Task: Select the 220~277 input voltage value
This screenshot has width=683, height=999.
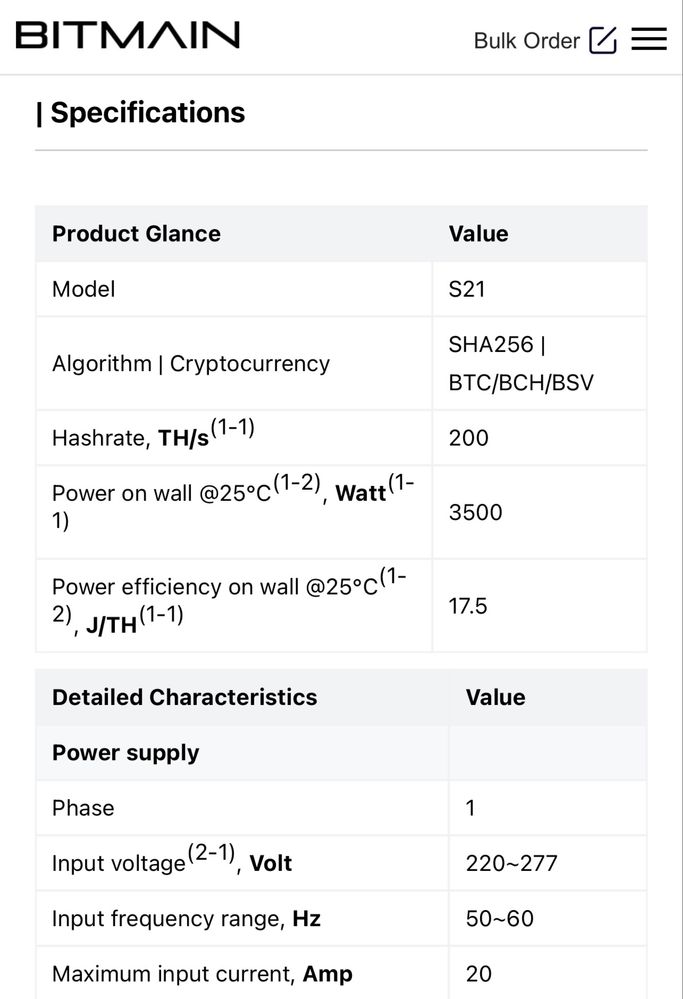Action: pyautogui.click(x=512, y=863)
